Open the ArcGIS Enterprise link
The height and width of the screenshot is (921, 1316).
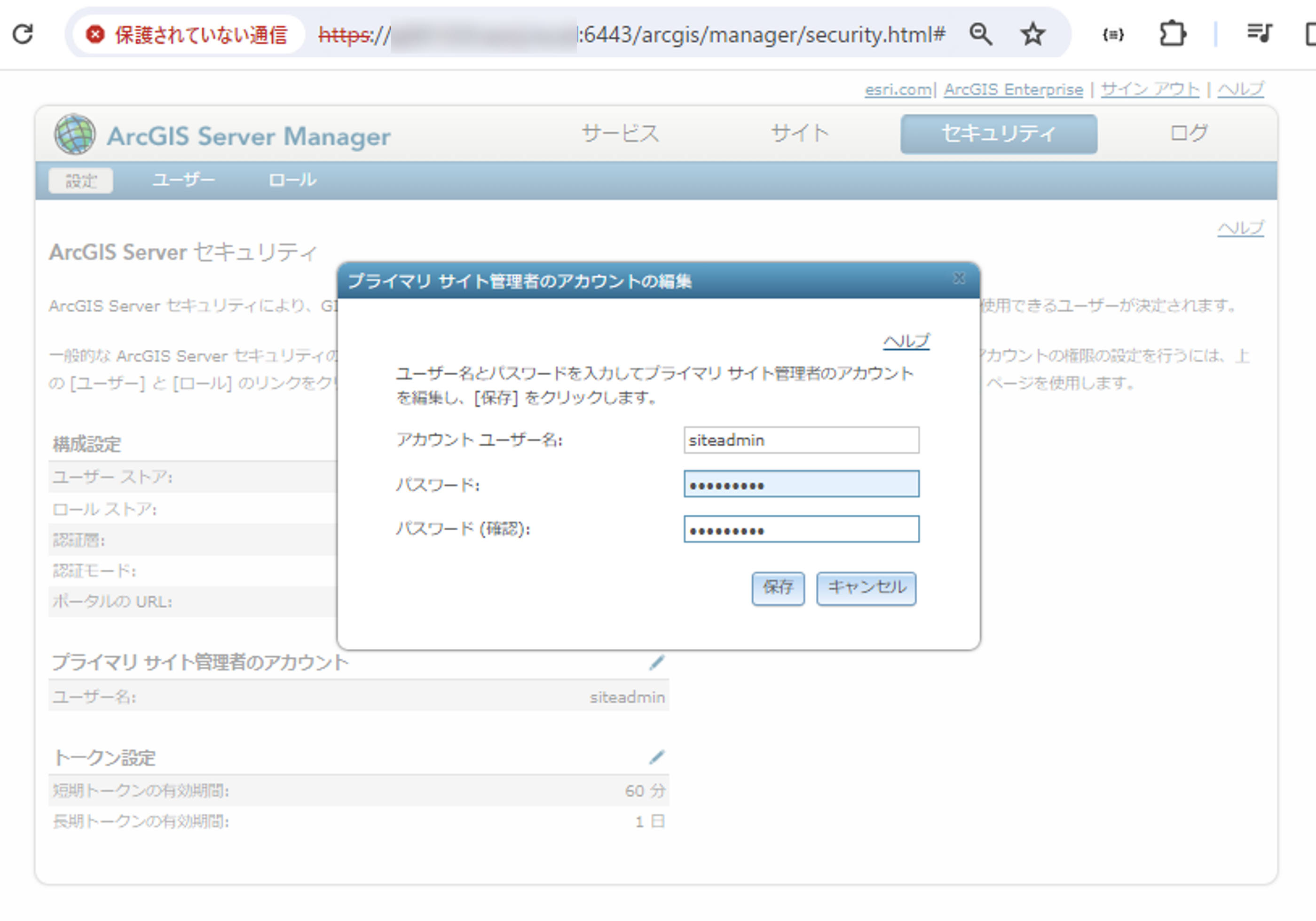tap(1013, 90)
